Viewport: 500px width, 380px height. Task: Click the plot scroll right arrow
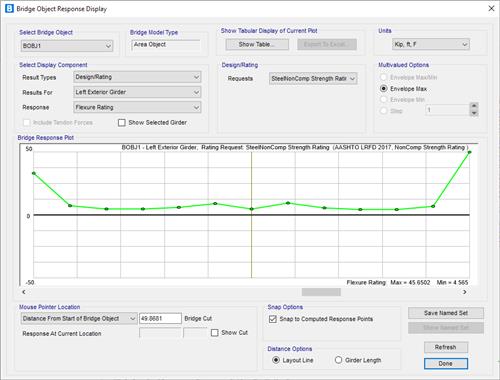[x=465, y=292]
